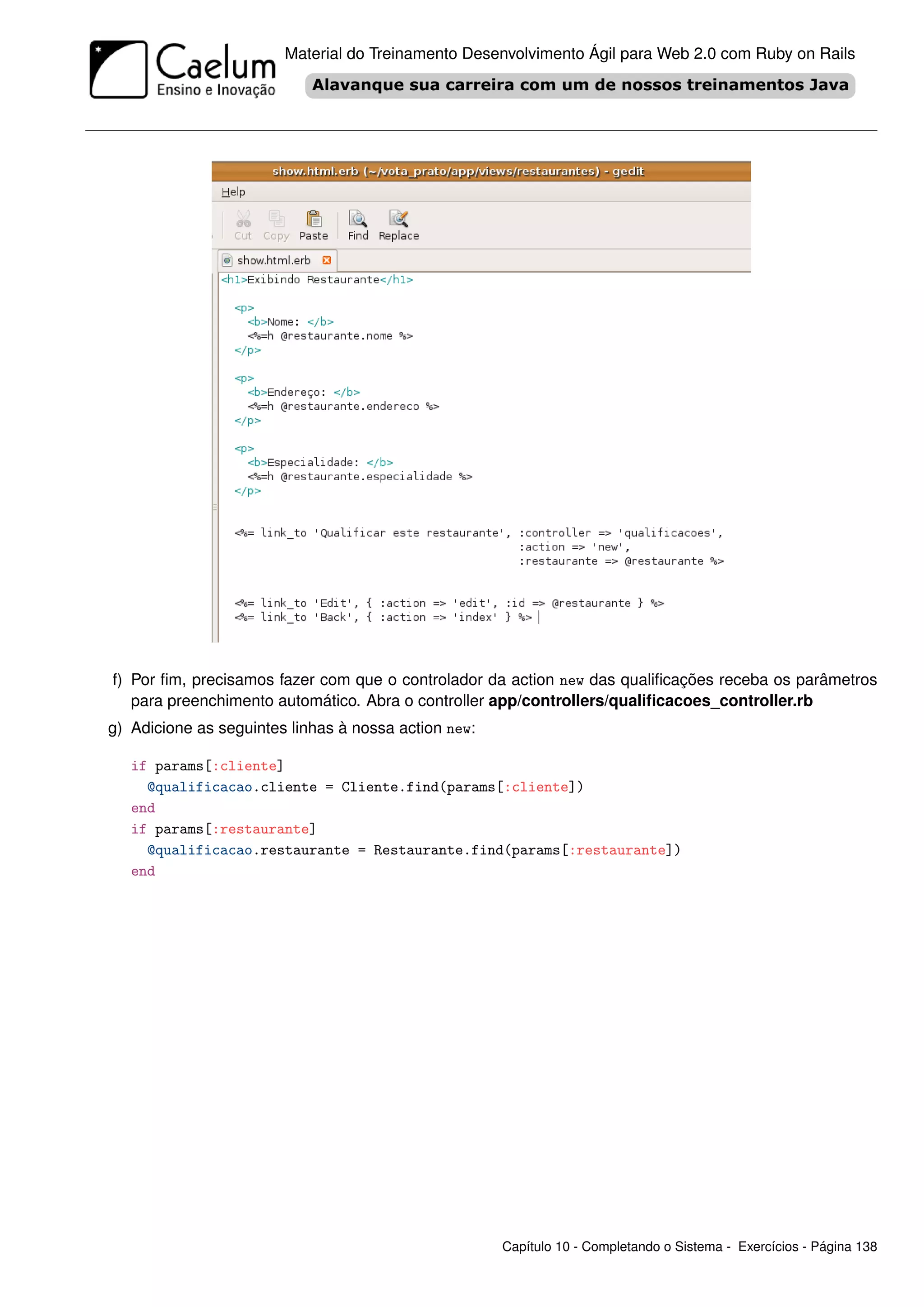This screenshot has width=924, height=1307.
Task: Click the Copy icon in gedit toolbar
Action: pyautogui.click(x=277, y=218)
